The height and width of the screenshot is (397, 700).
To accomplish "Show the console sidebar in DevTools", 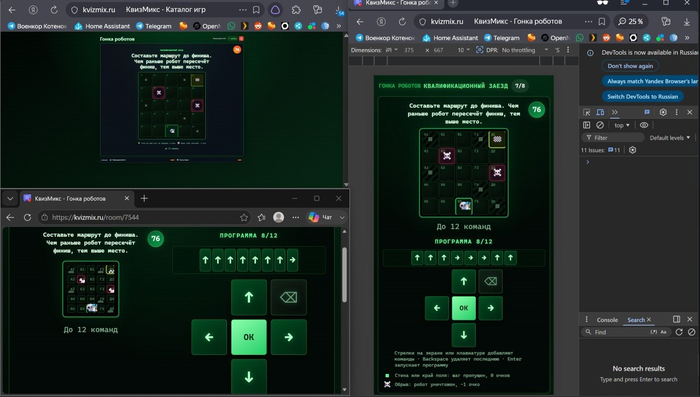I will 587,125.
